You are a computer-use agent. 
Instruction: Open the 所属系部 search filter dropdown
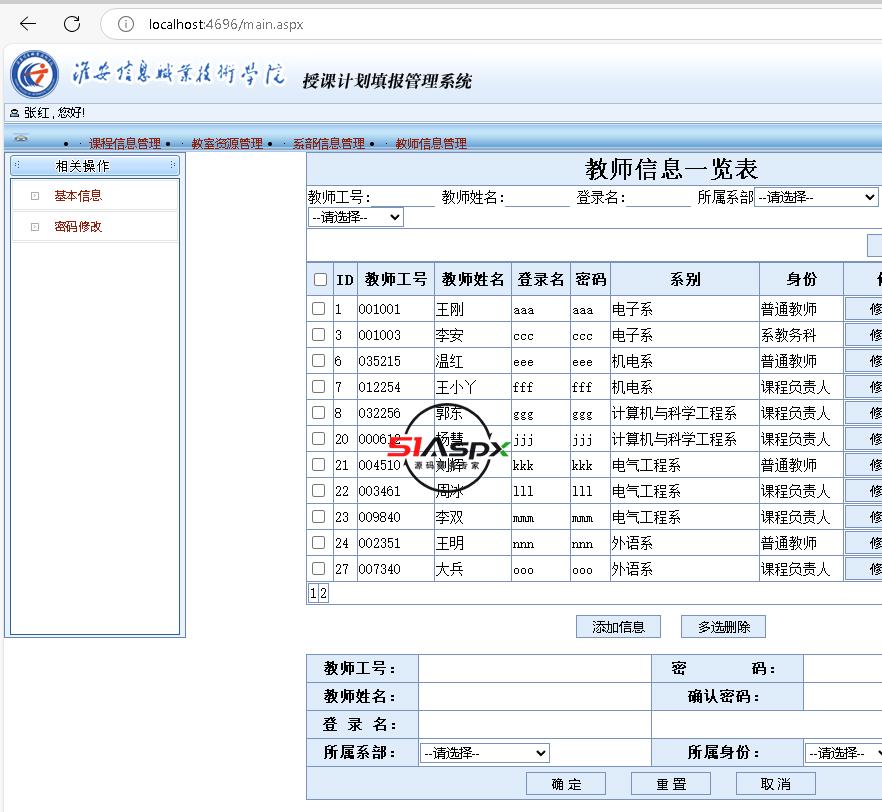click(816, 197)
